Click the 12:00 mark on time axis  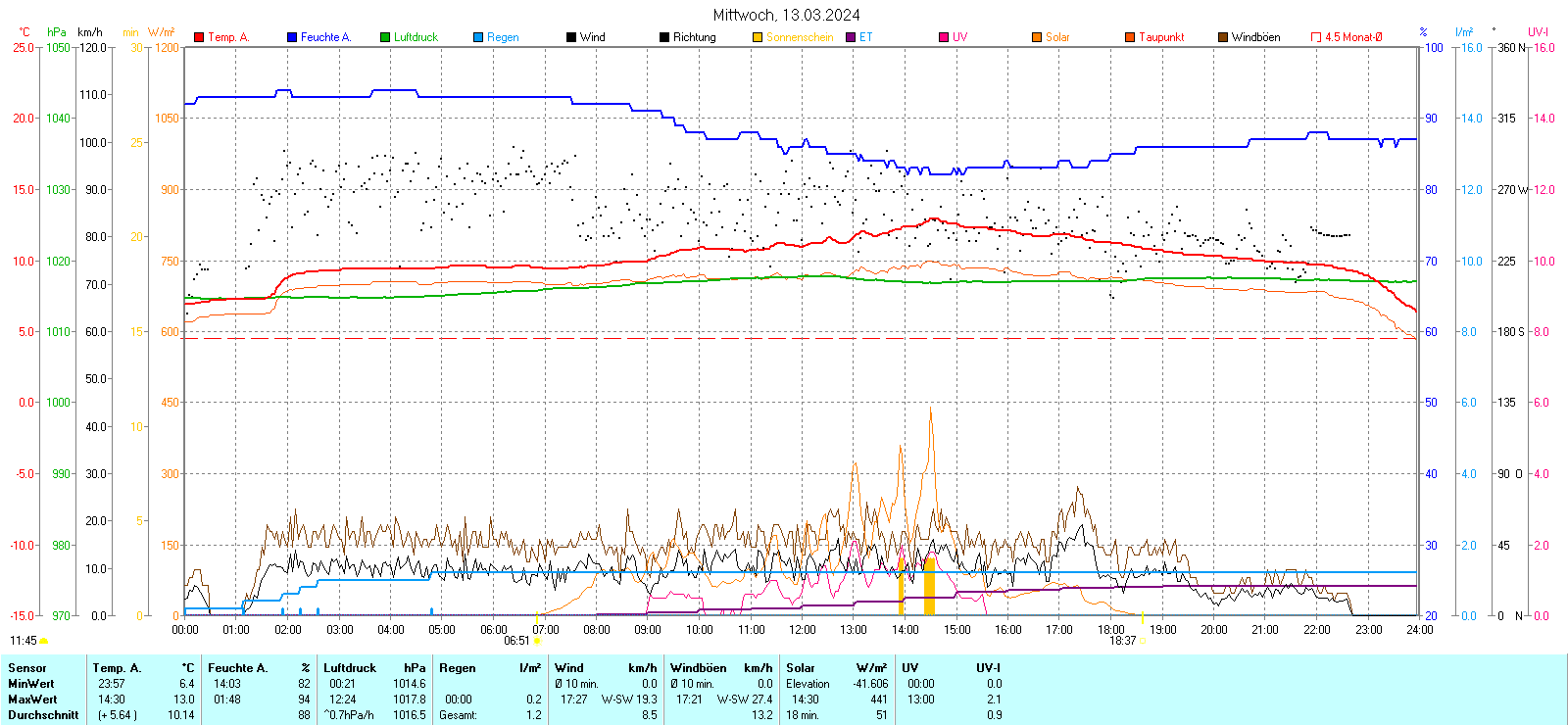pos(802,630)
